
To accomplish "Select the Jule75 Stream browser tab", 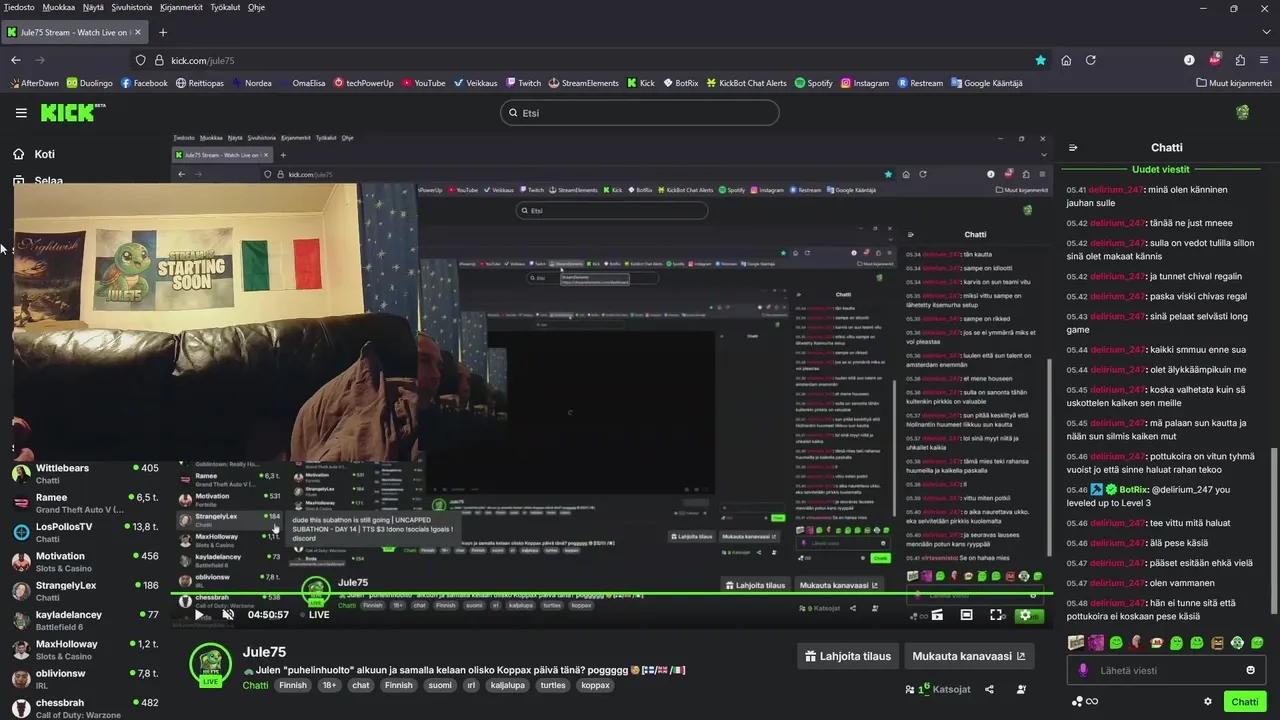I will tap(74, 32).
